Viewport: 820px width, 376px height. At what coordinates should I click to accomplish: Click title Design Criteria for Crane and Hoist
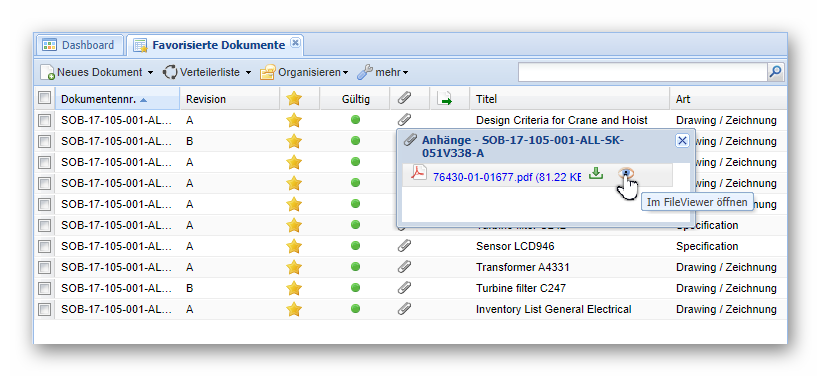click(562, 120)
